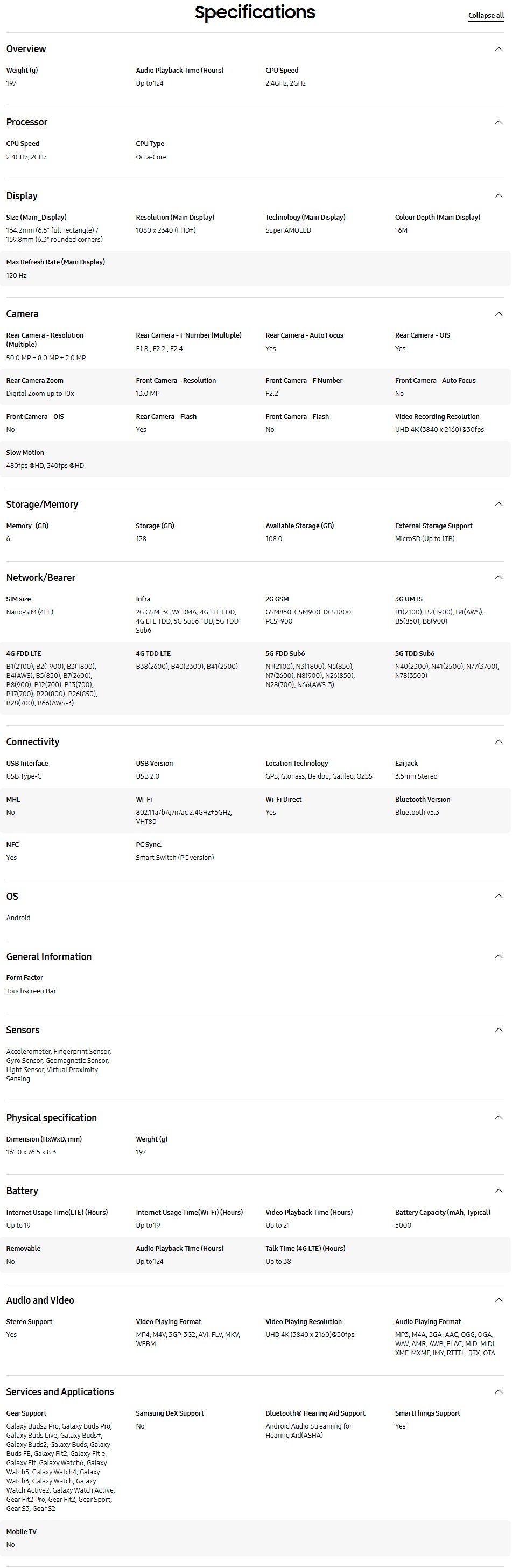Click 'Bluetooth v5.3' version value
The height and width of the screenshot is (1568, 512).
tap(417, 813)
